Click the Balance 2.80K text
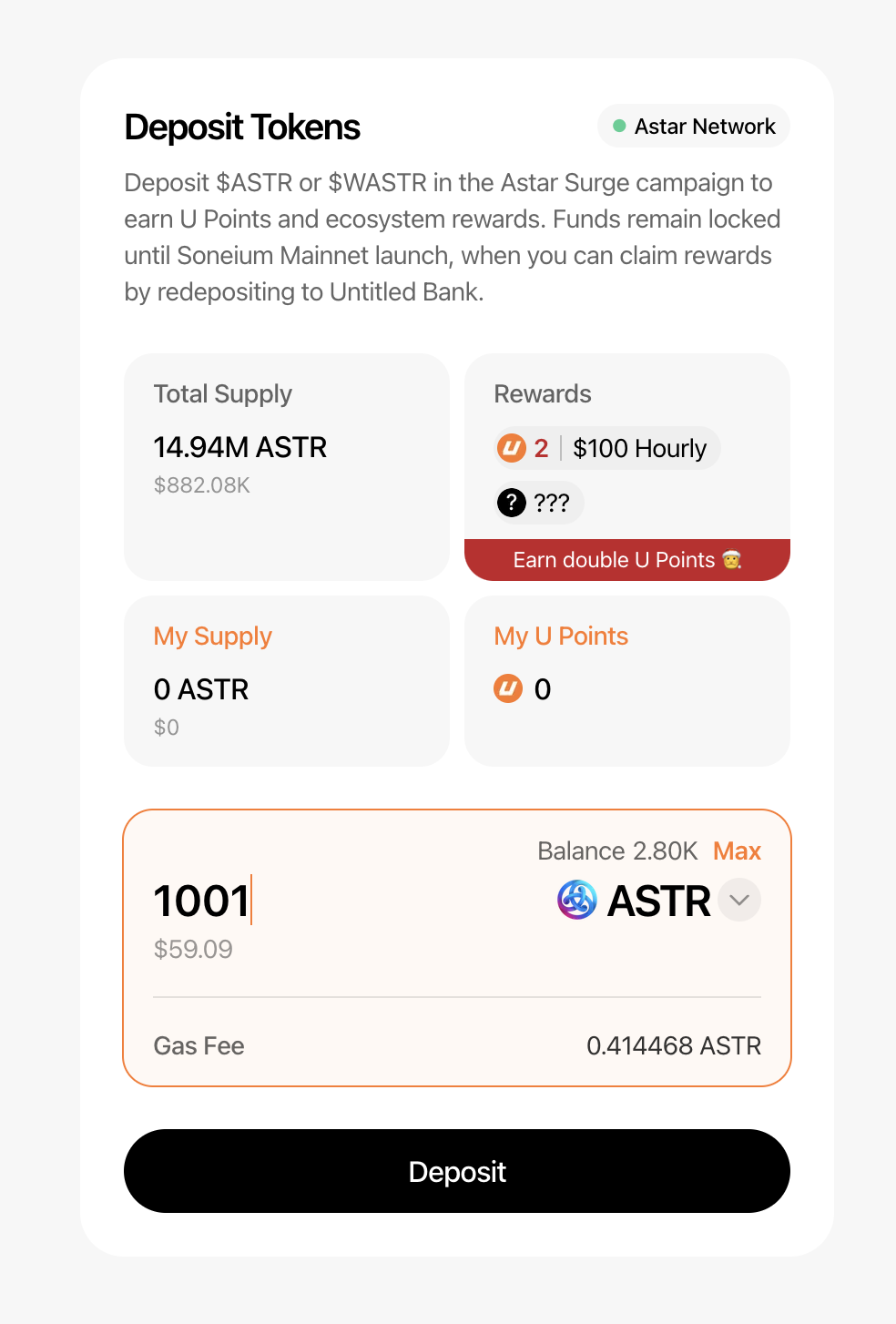The image size is (896, 1324). (617, 850)
